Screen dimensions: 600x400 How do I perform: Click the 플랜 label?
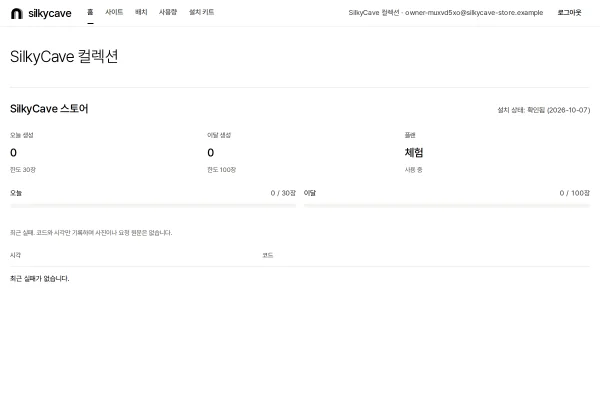coord(410,135)
